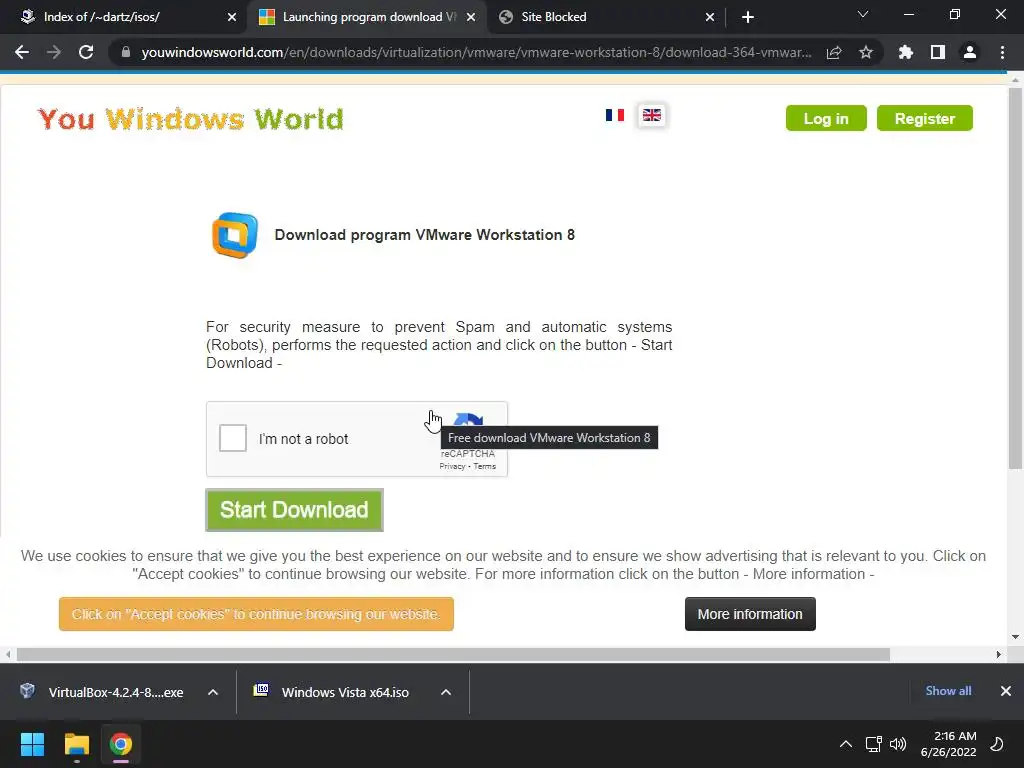Close the Launching program download tab
Viewport: 1024px width, 768px height.
click(x=471, y=17)
